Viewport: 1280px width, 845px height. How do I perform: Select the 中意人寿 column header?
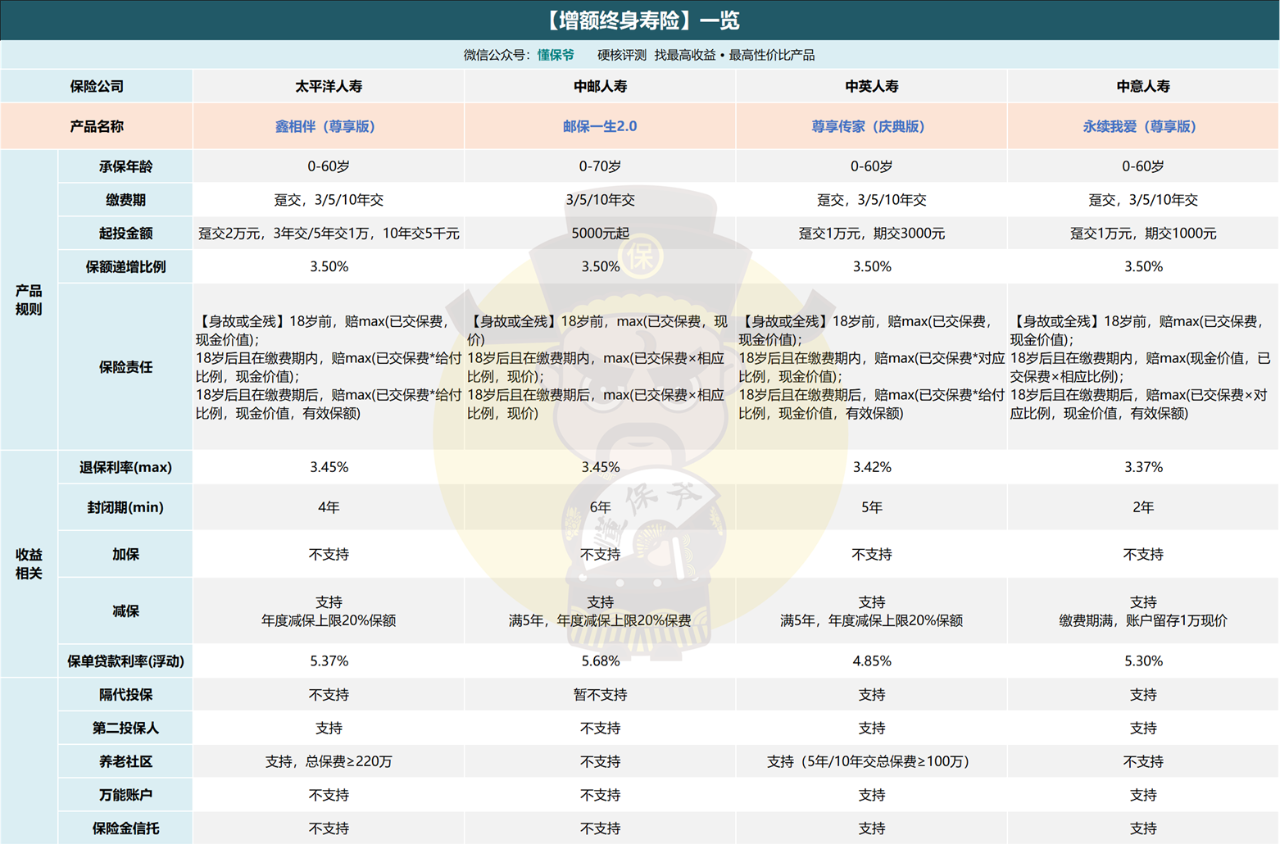[1143, 86]
